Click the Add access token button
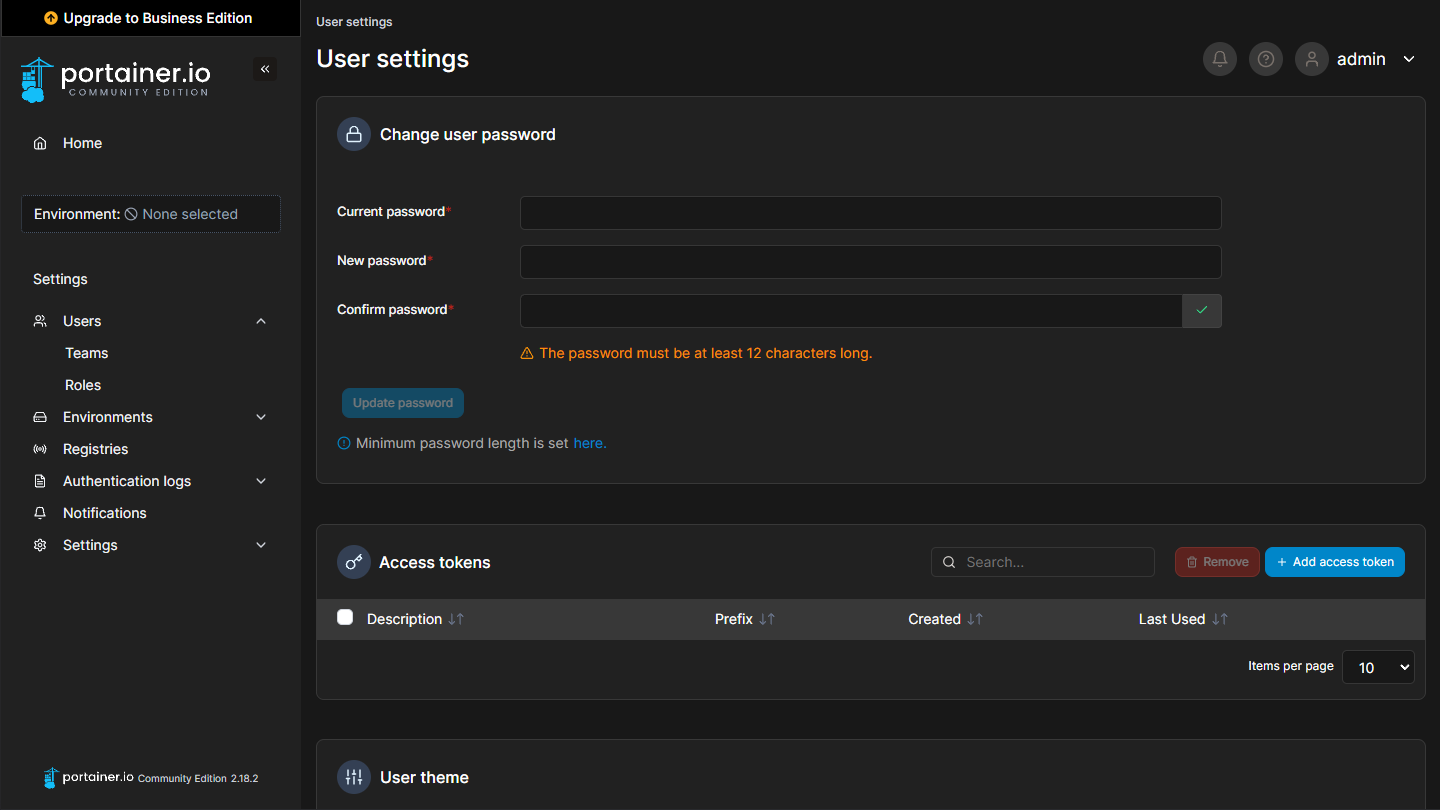1440x810 pixels. pos(1334,562)
